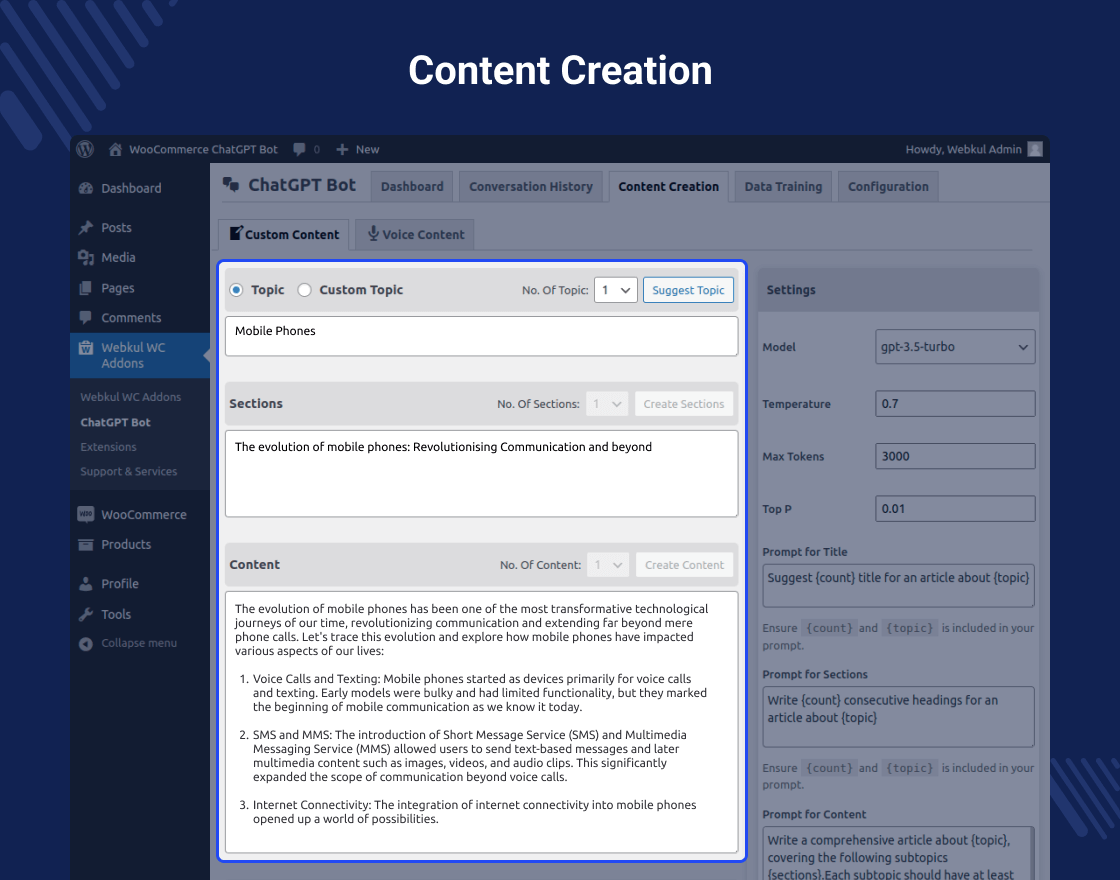This screenshot has height=880, width=1120.
Task: Select the Custom Topic radio button
Action: coord(304,290)
